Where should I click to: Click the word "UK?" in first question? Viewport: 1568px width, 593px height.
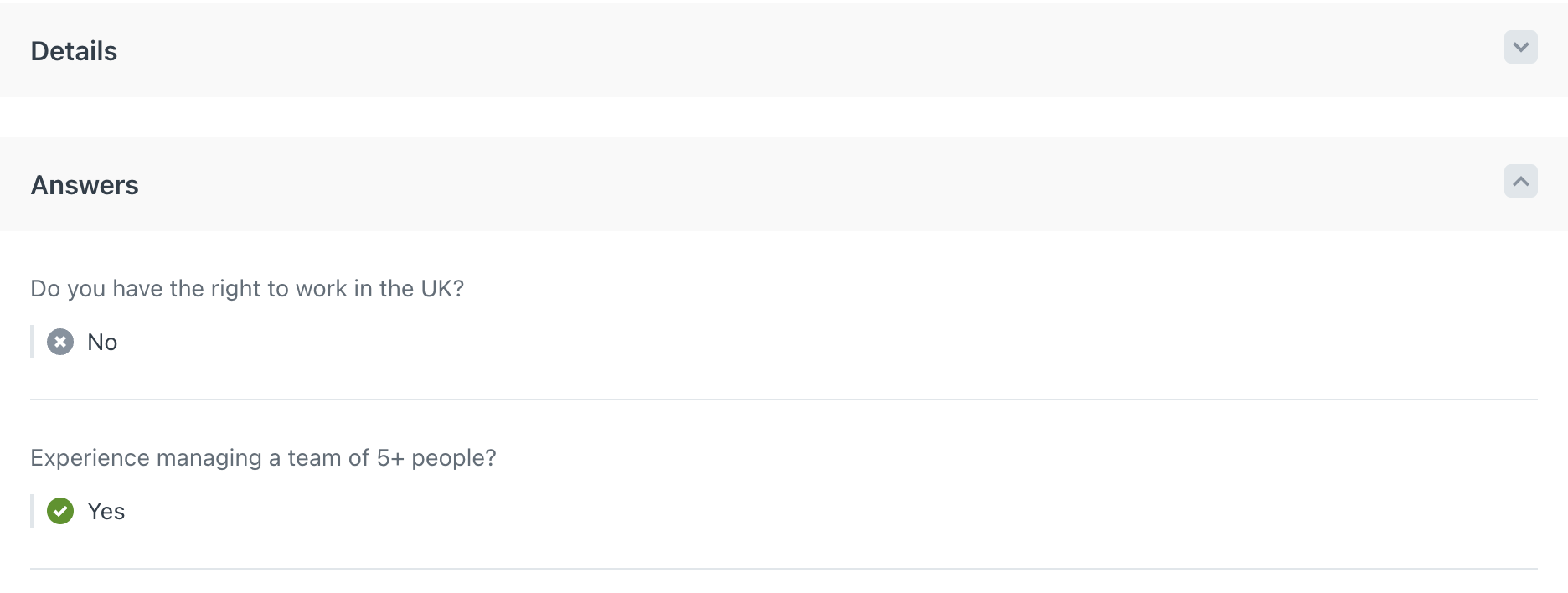point(442,289)
